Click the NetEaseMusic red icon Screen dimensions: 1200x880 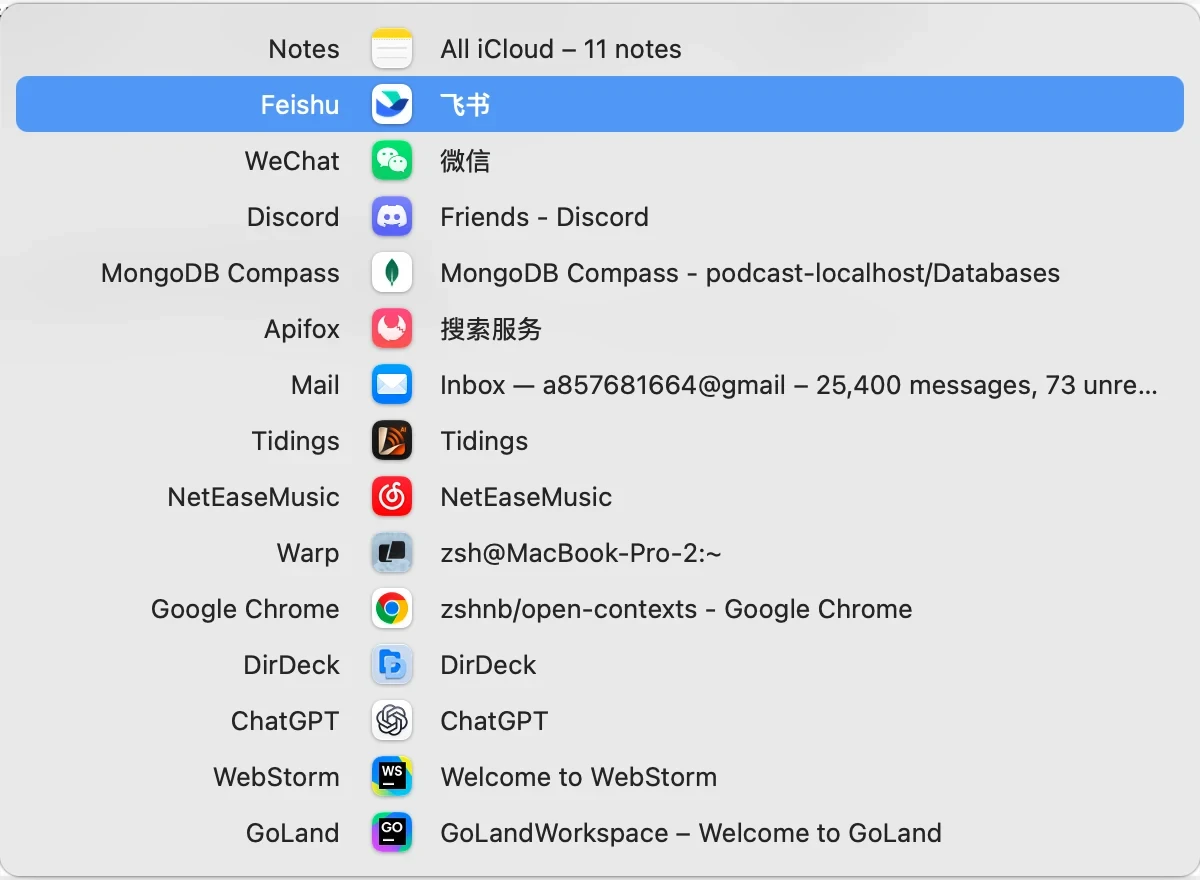click(x=392, y=497)
